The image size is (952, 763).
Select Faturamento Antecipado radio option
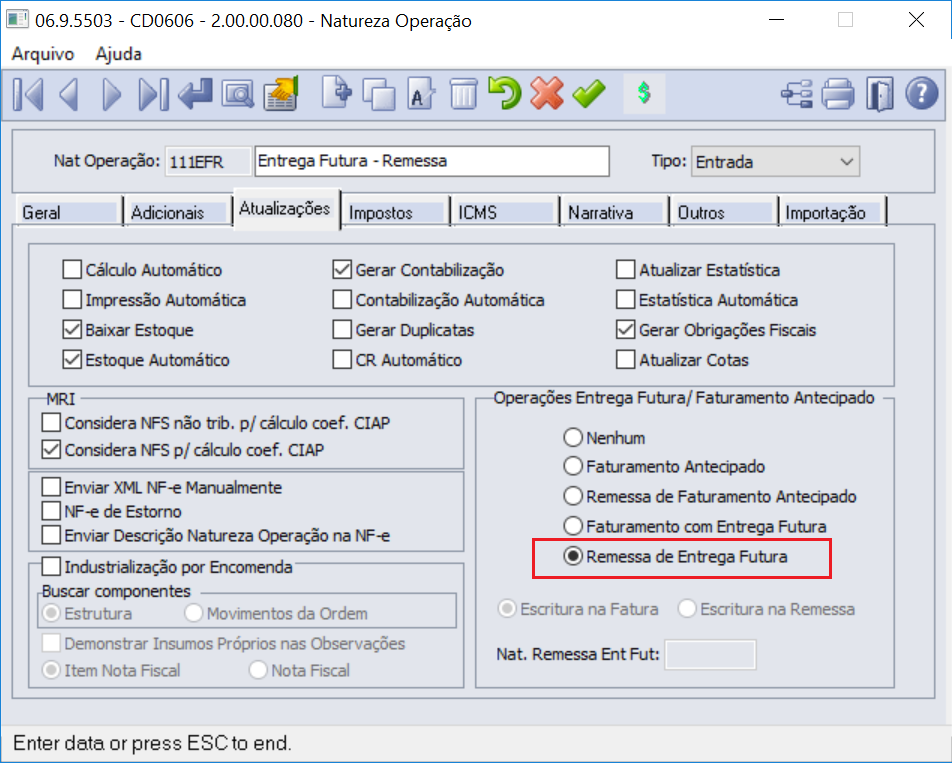(573, 466)
